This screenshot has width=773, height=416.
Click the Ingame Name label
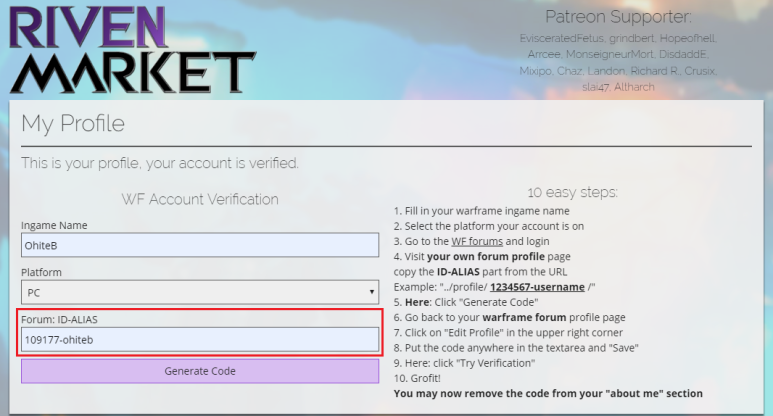54,225
